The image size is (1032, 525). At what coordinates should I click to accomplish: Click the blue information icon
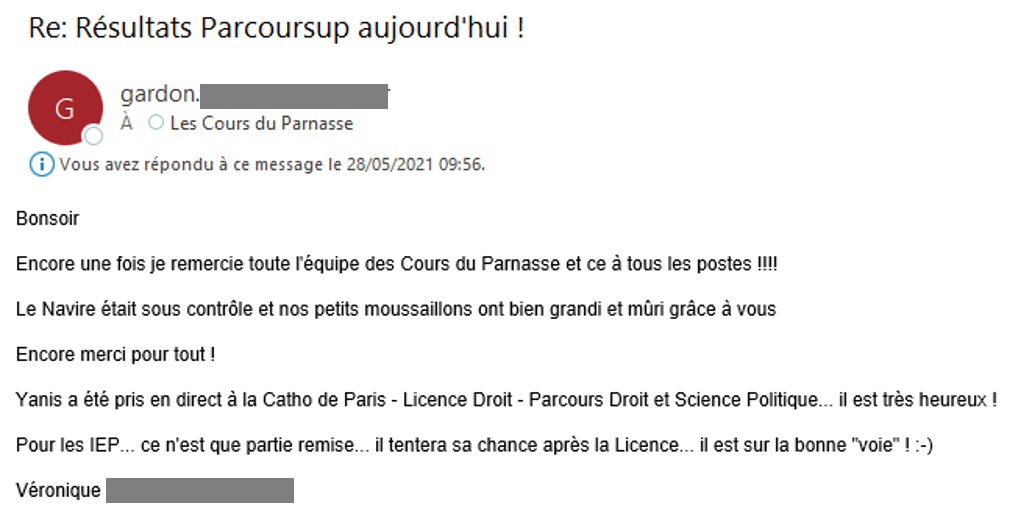[41, 164]
